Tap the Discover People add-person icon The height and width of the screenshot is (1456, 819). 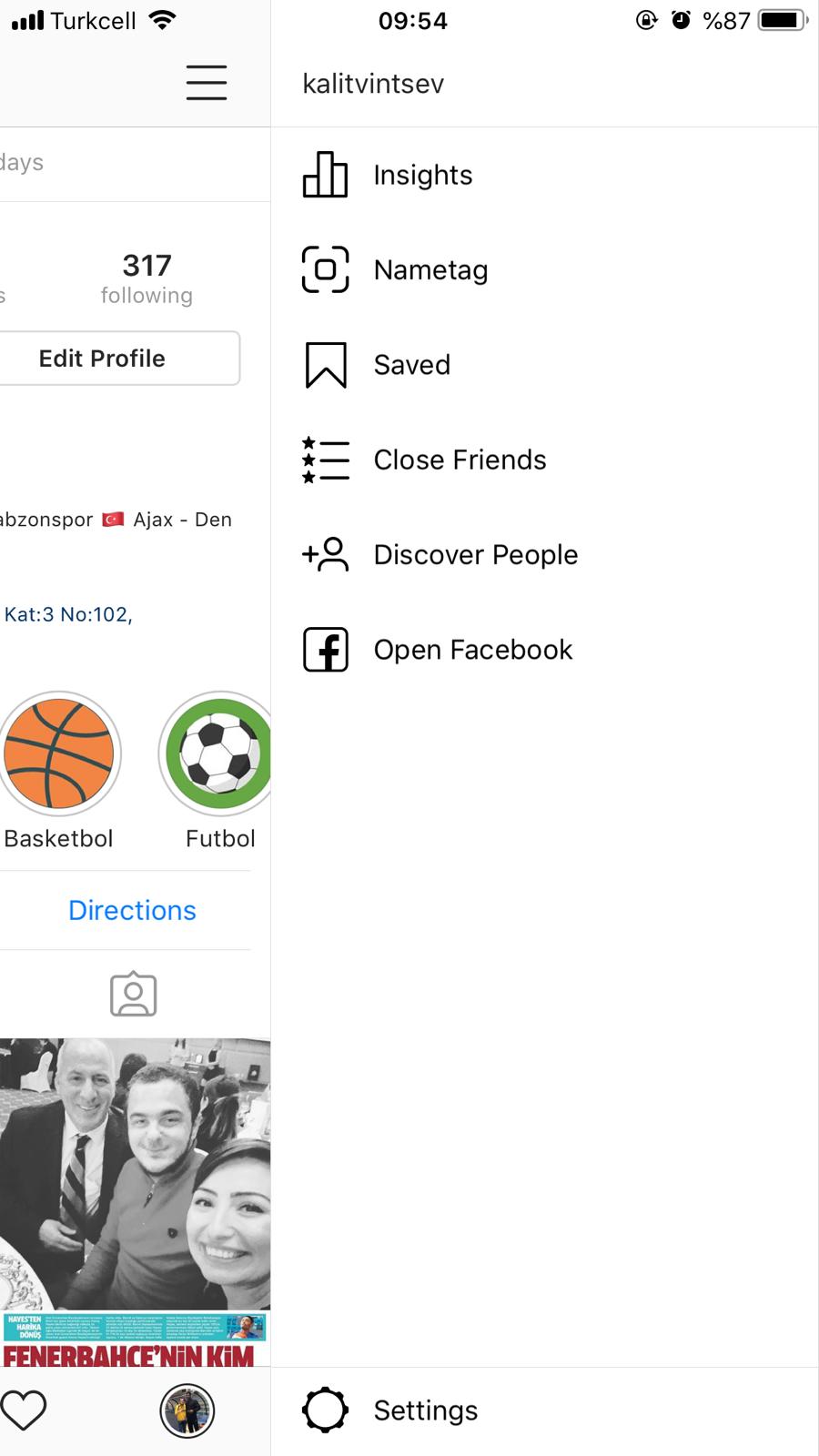coord(325,554)
